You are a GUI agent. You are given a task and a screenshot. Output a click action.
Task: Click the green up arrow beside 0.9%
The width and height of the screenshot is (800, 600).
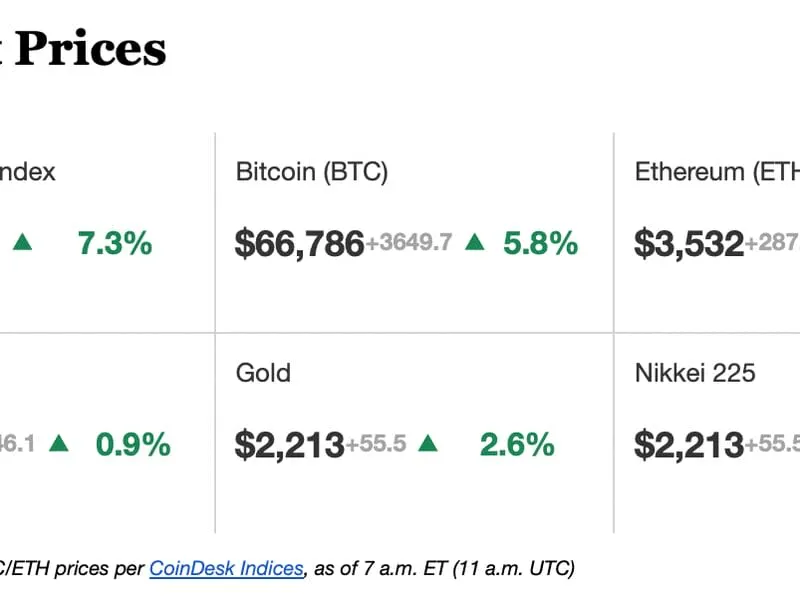tap(59, 443)
